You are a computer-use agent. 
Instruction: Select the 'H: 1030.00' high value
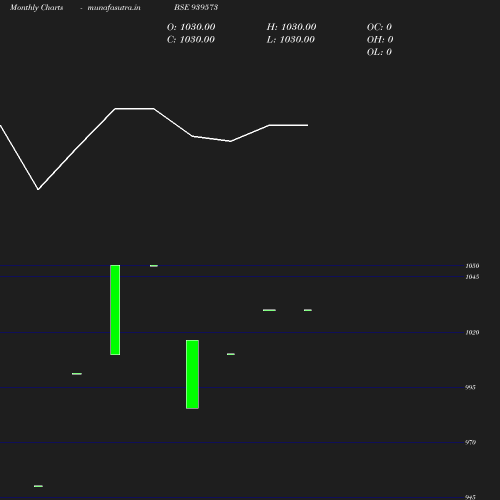[291, 27]
